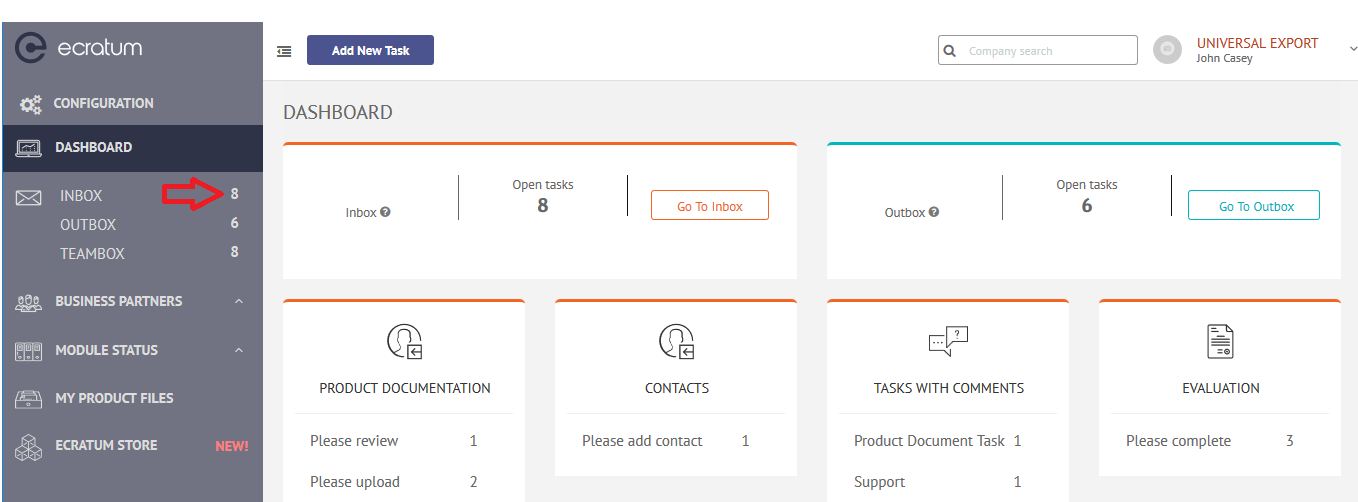The width and height of the screenshot is (1358, 502).
Task: Click the Inbox envelope icon in sidebar
Action: coord(29,197)
